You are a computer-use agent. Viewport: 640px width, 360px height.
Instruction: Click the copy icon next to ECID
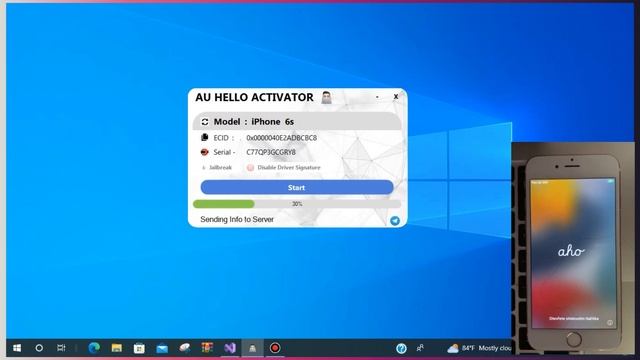tap(204, 138)
